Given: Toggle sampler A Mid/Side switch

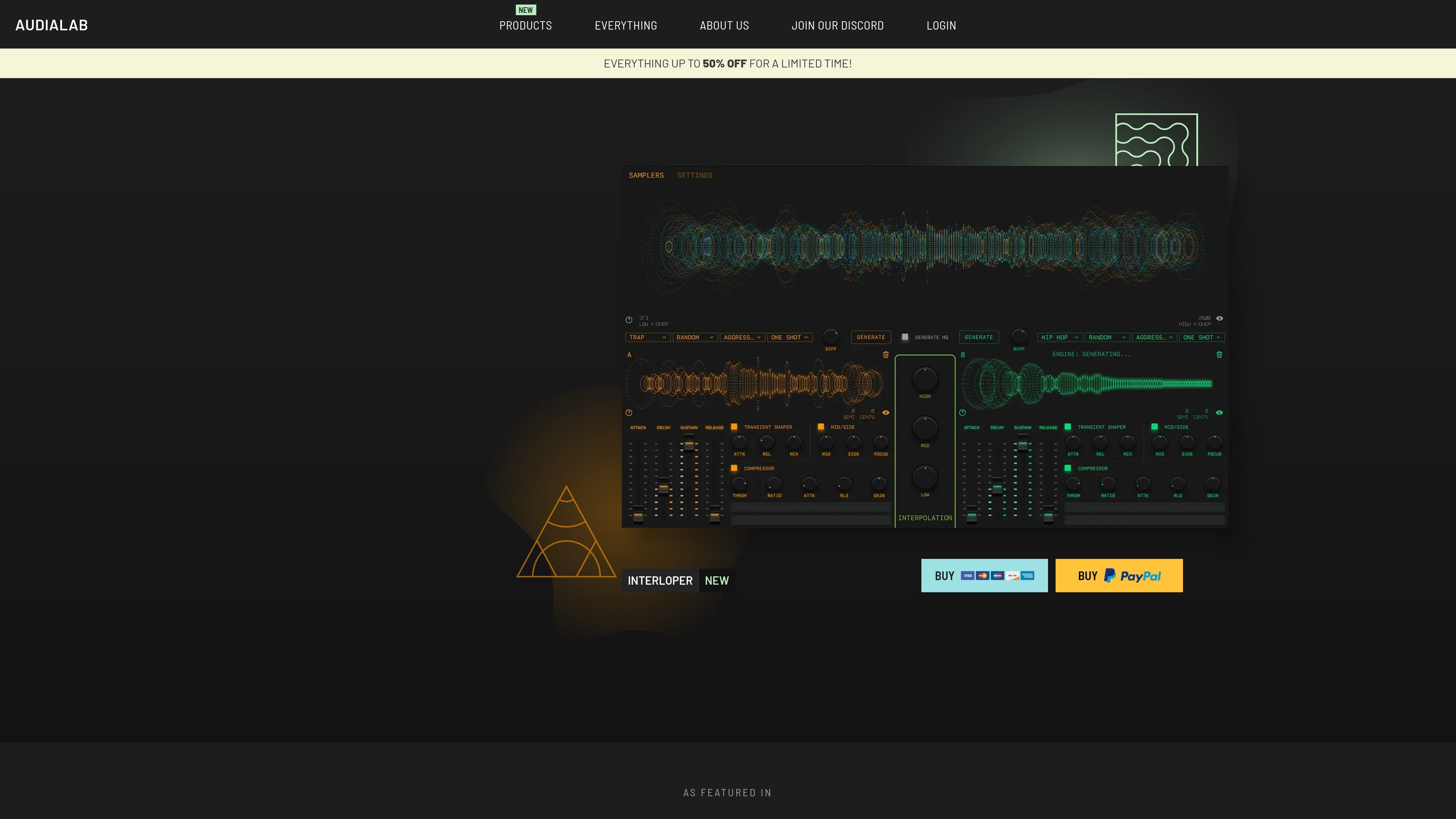Looking at the screenshot, I should coord(821,427).
